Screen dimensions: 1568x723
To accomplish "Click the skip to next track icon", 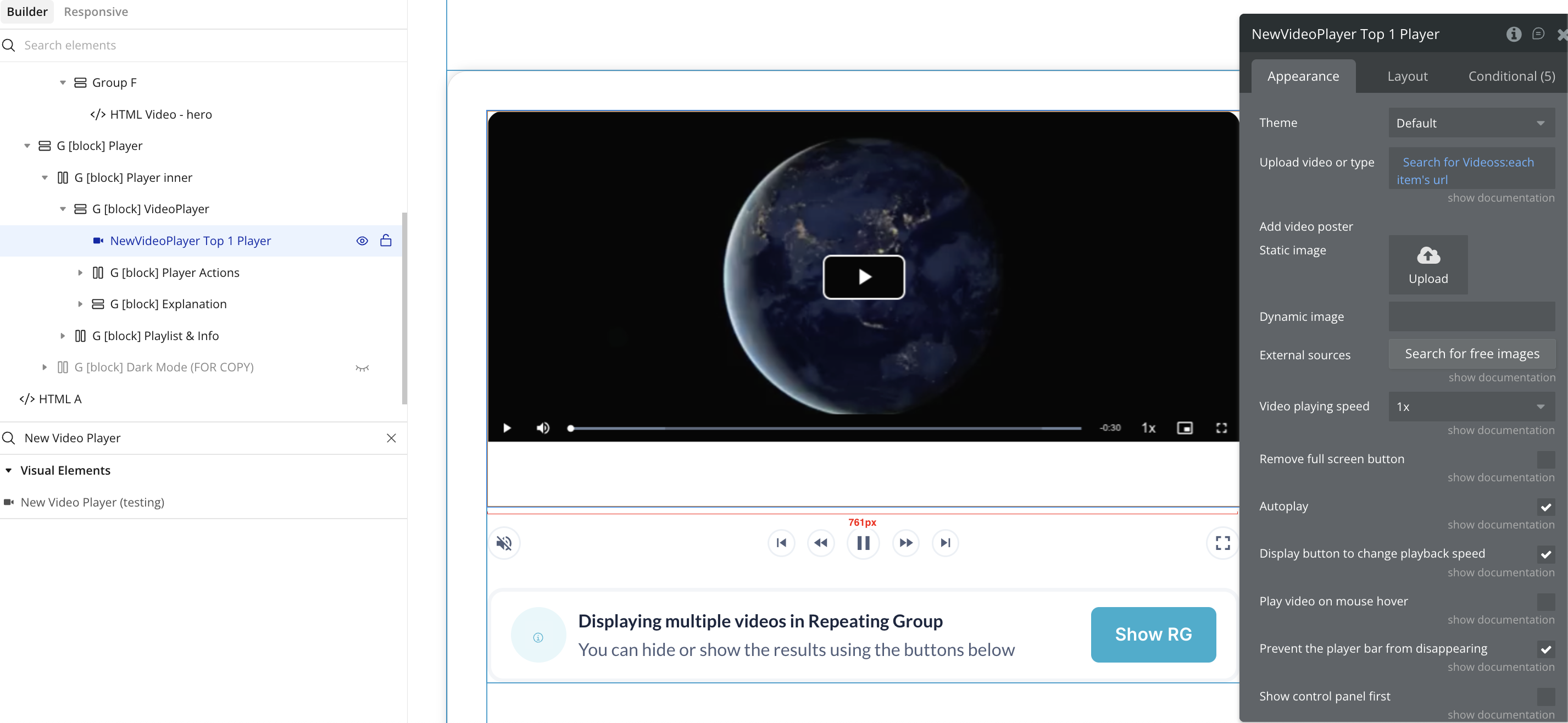I will coord(944,542).
